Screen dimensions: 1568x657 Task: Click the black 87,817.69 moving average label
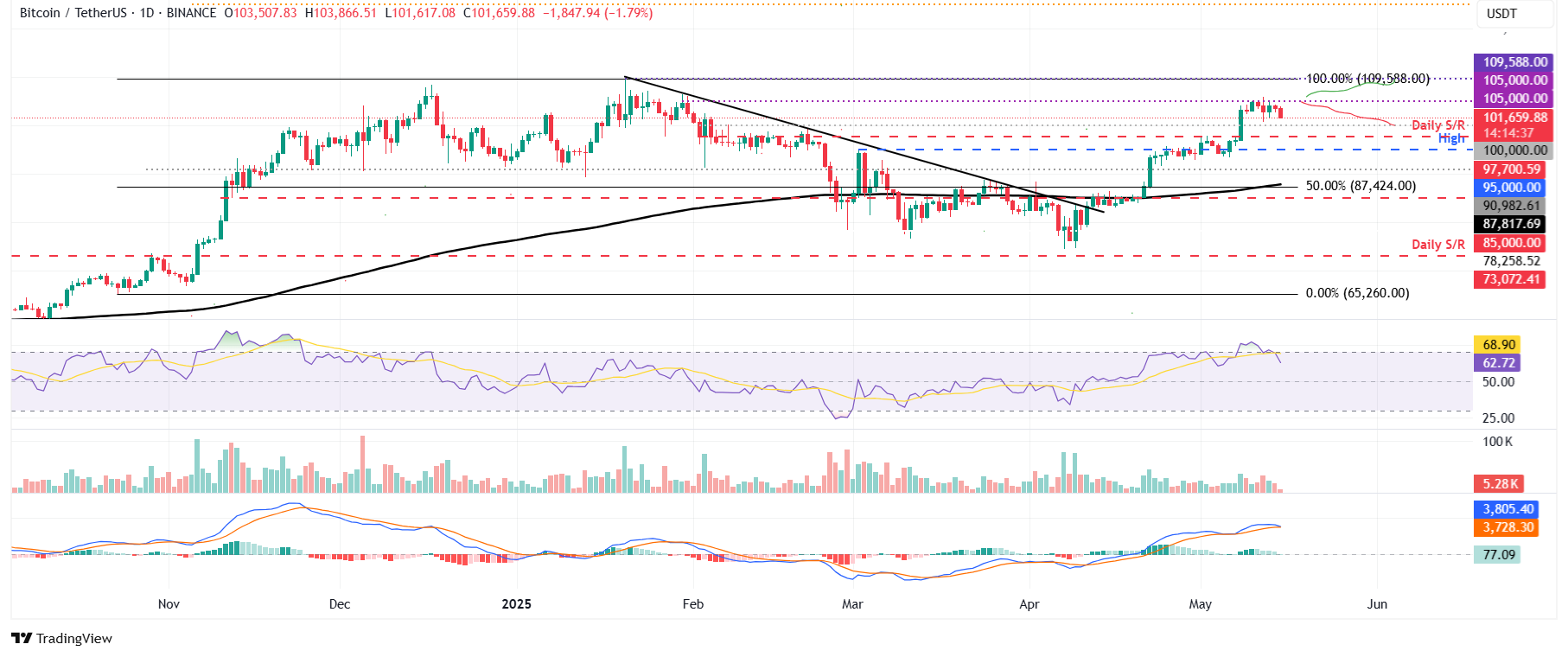[x=1511, y=224]
